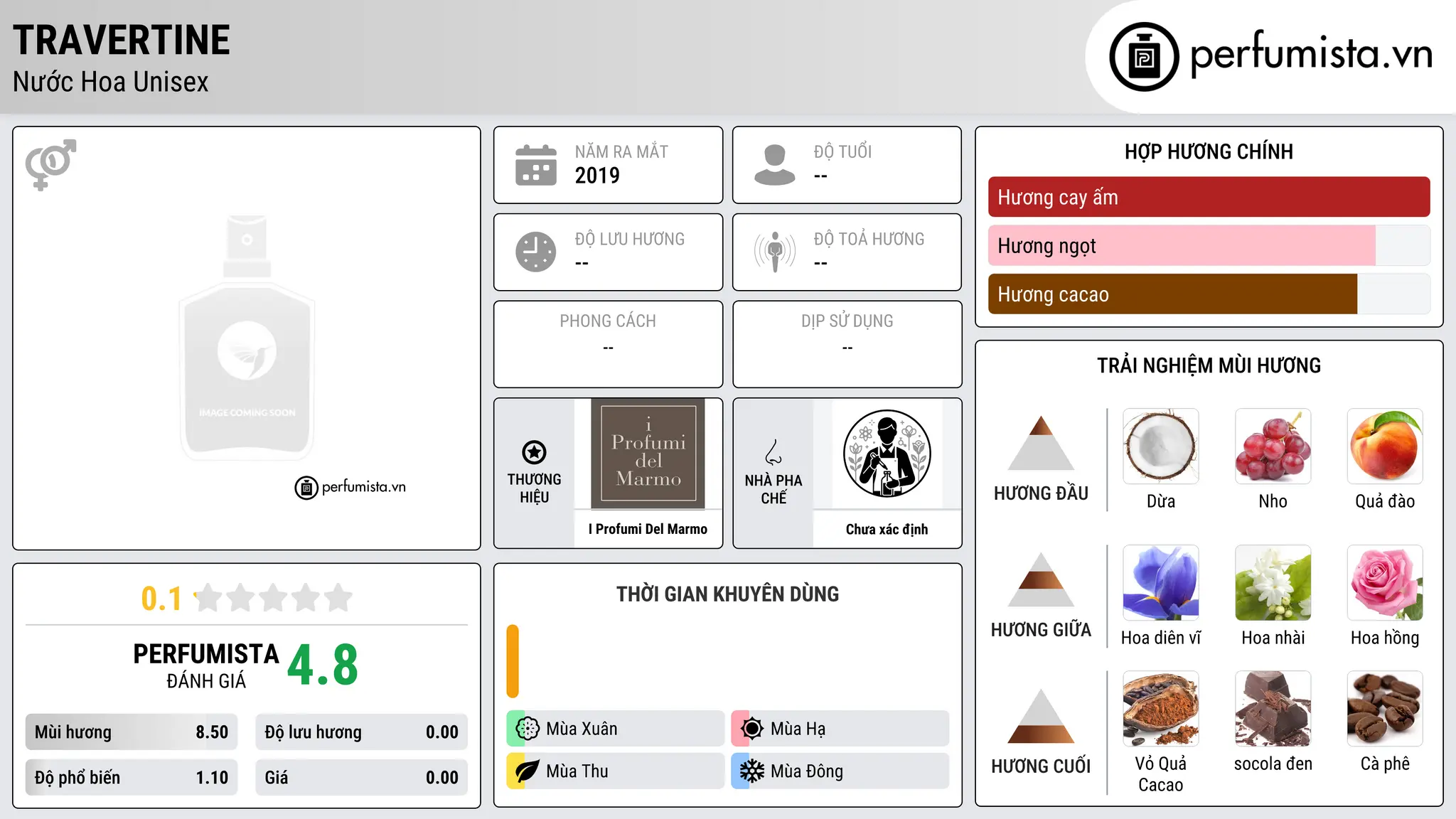Click the perfumista.vn perfume bottle logo icon
1456x819 pixels.
(1144, 57)
